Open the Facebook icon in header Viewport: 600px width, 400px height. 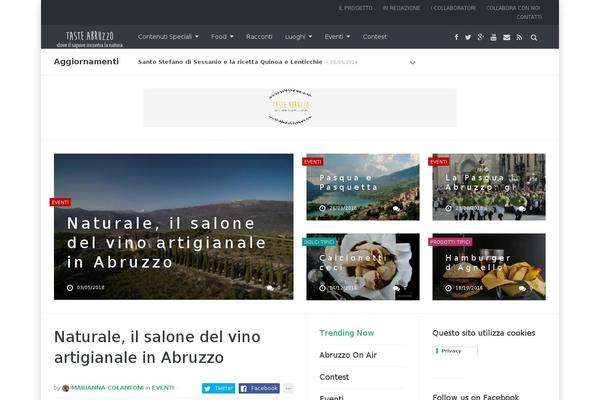456,37
